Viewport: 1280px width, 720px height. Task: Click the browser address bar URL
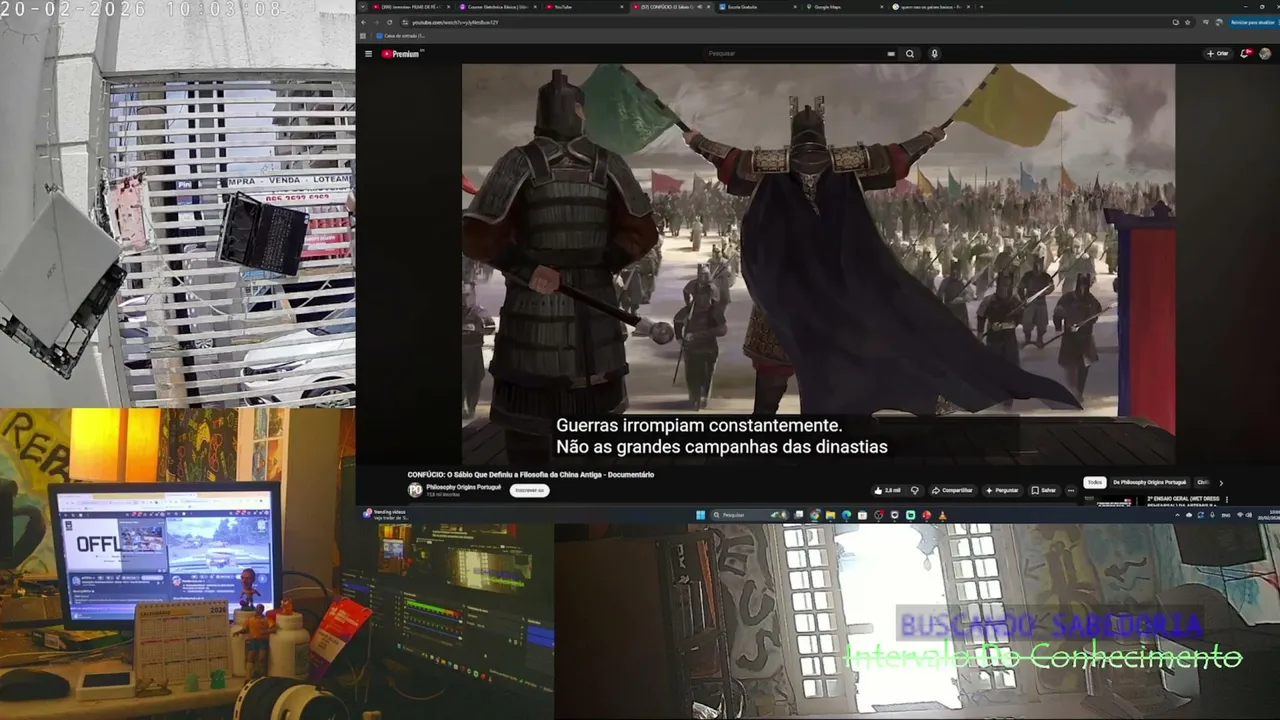(455, 22)
